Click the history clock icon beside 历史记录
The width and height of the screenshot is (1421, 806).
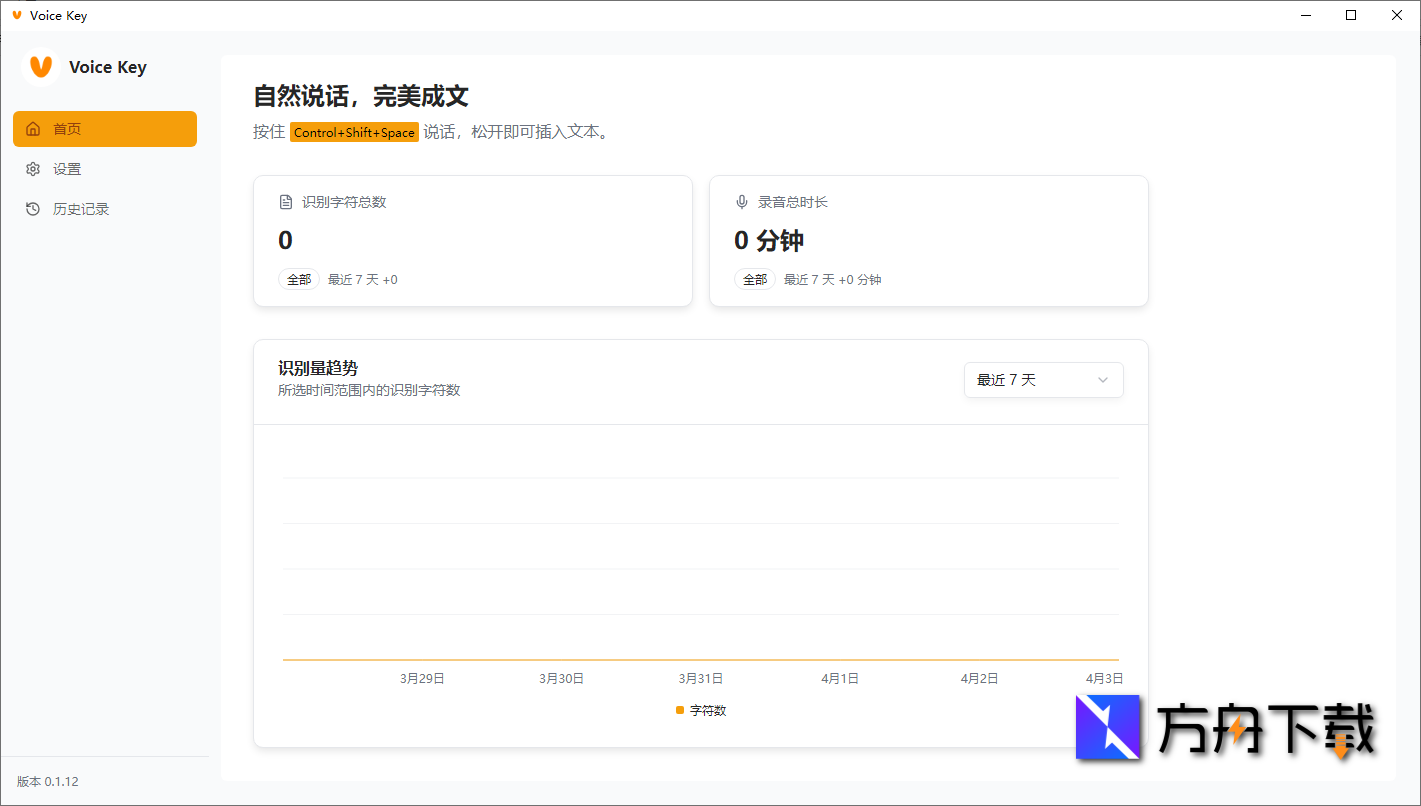33,208
